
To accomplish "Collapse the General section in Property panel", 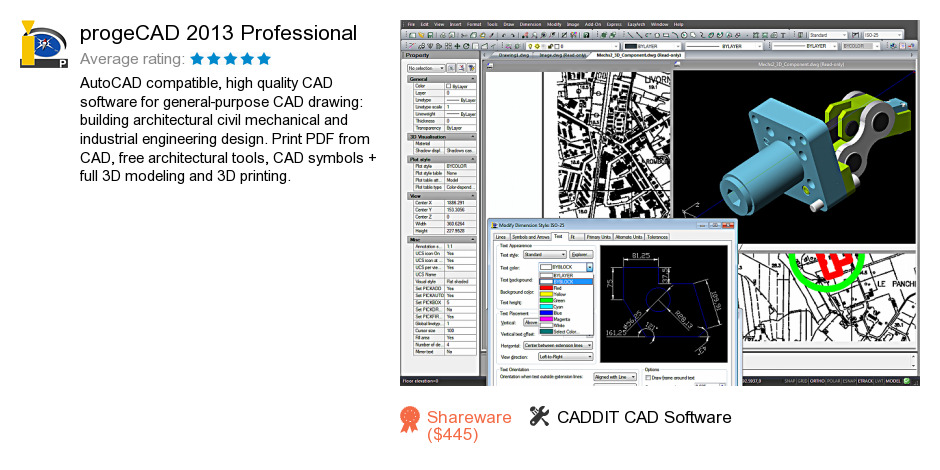I will pyautogui.click(x=473, y=79).
